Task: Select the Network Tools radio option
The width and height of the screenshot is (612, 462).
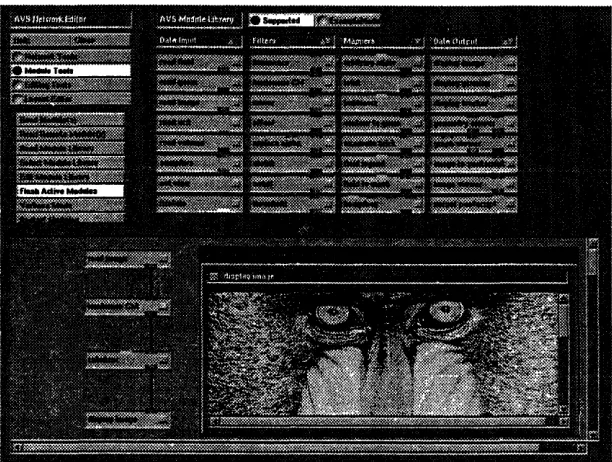Action: click(x=71, y=57)
